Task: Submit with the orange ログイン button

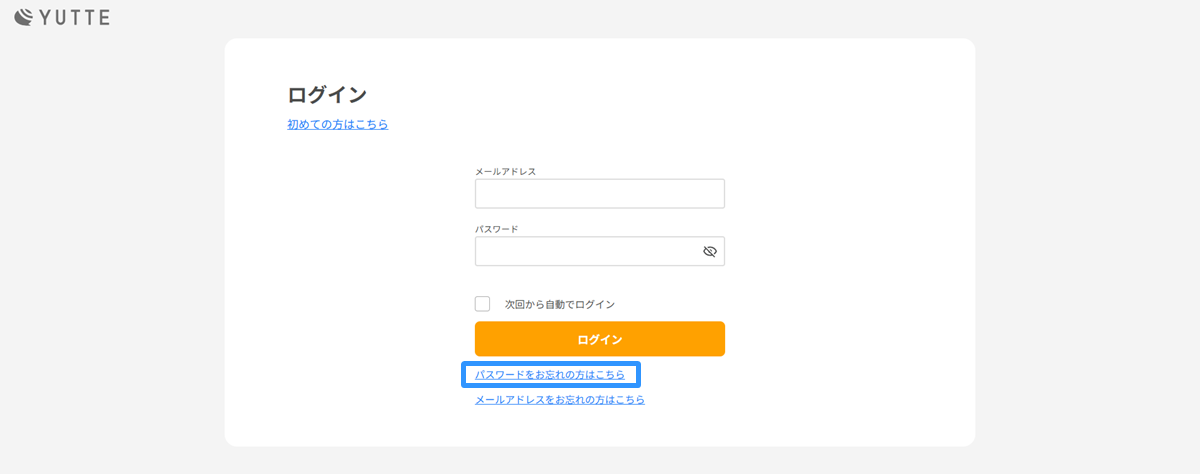Action: point(600,339)
